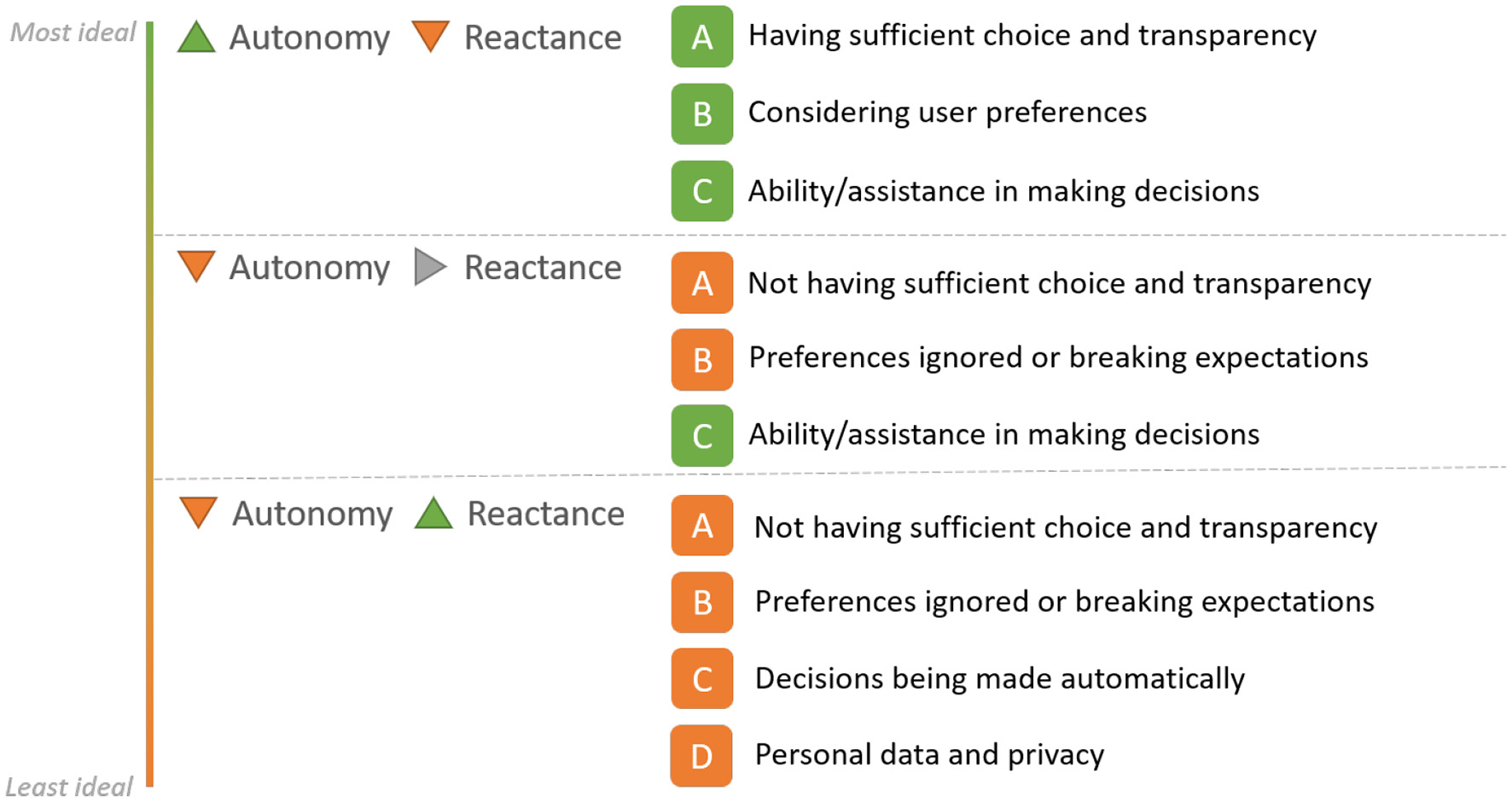Click "Considering user preferences" text
Image resolution: width=1512 pixels, height=802 pixels.
click(947, 113)
